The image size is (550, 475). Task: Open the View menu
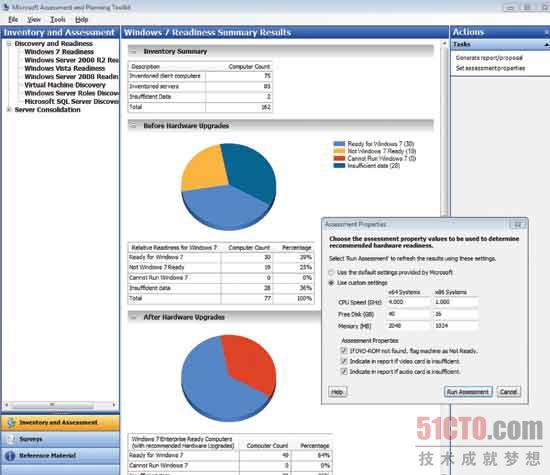(34, 20)
